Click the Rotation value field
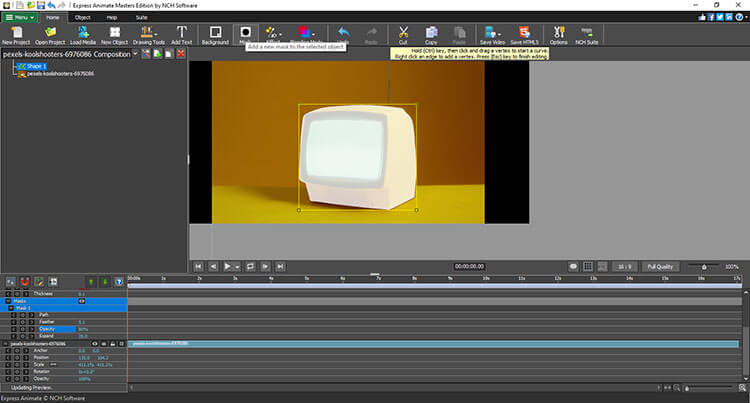 click(x=87, y=372)
